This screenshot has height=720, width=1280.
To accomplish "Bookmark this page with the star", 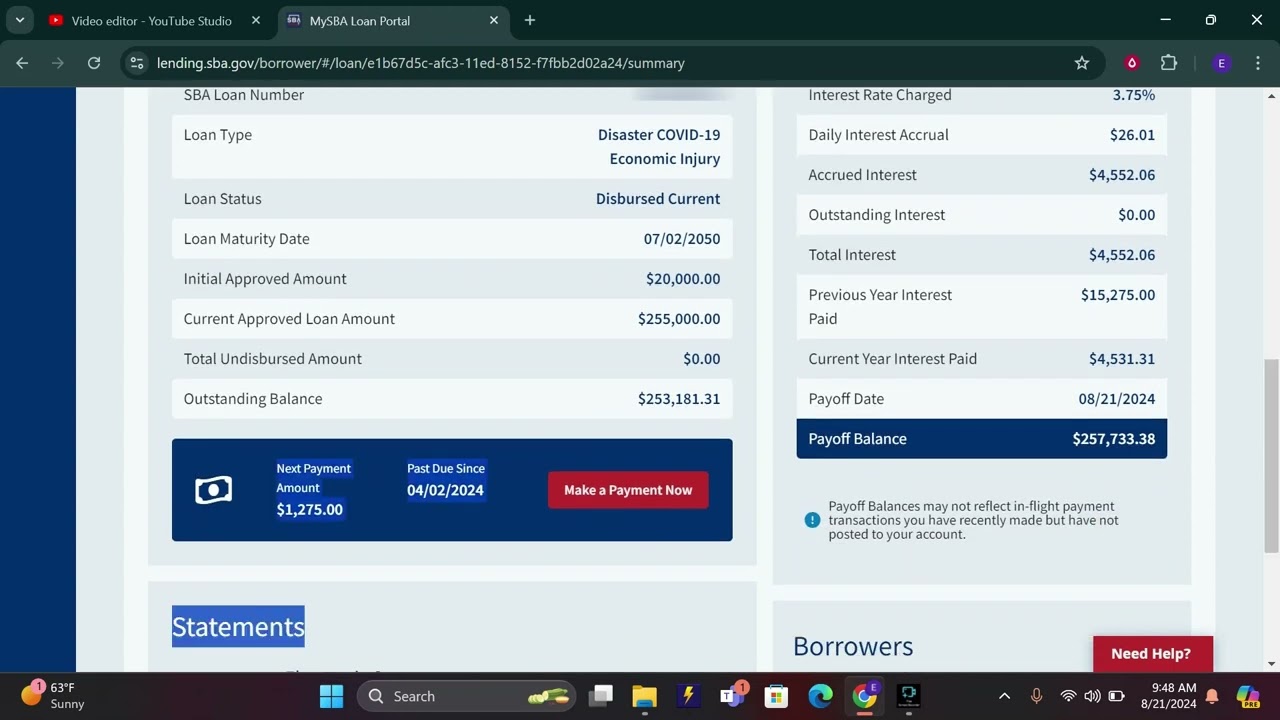I will click(1082, 63).
